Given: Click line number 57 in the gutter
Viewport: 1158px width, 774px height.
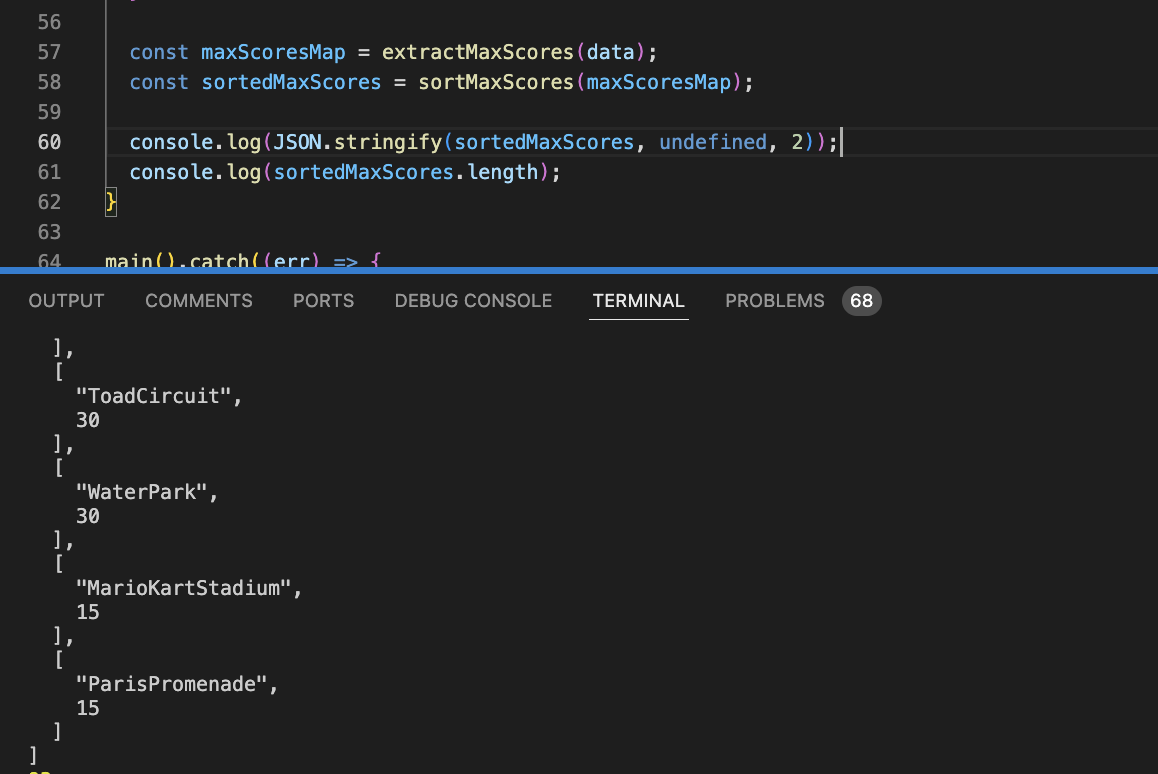Looking at the screenshot, I should (x=49, y=52).
